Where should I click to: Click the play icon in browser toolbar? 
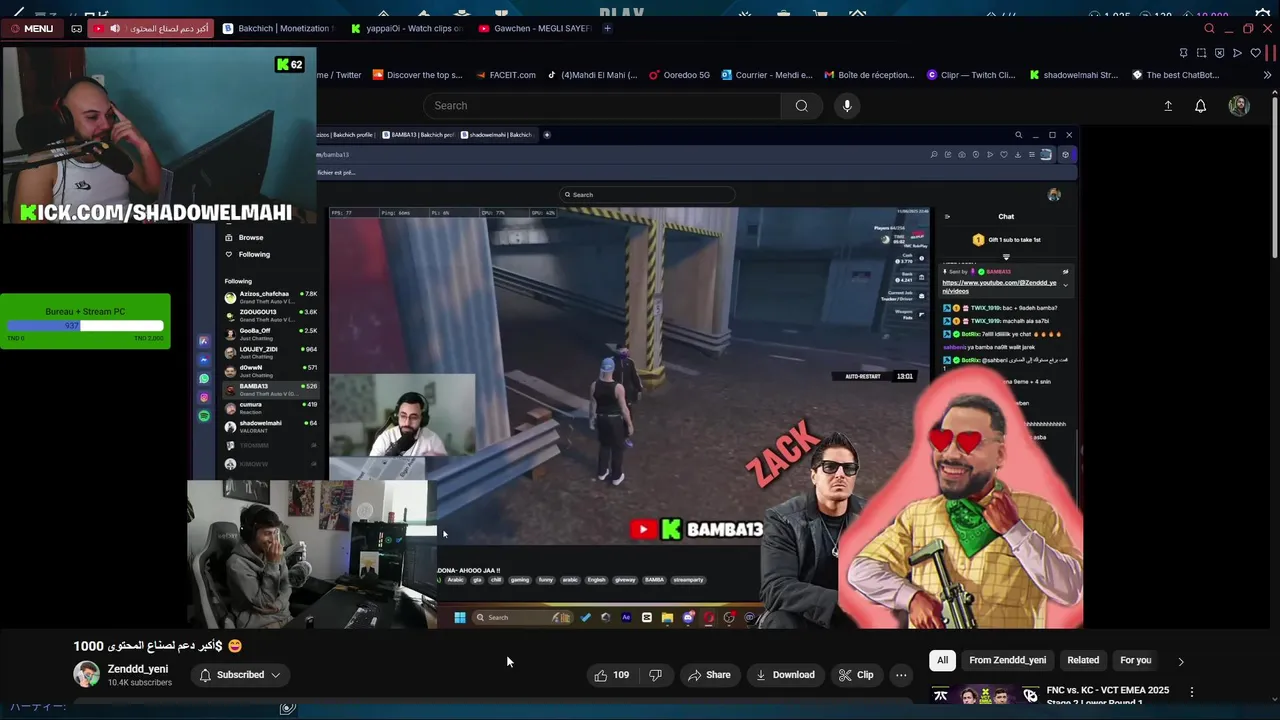pyautogui.click(x=1237, y=53)
